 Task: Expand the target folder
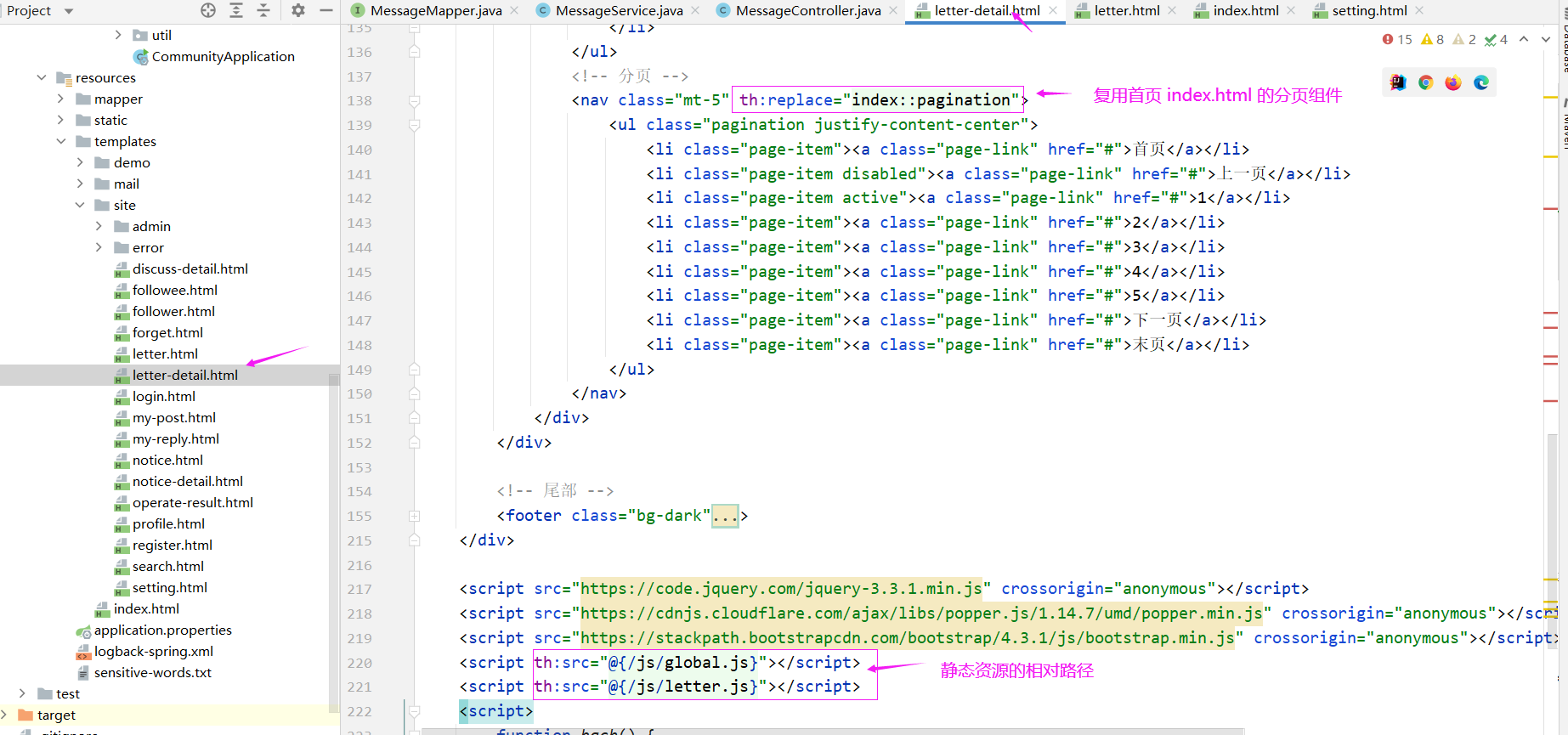click(x=4, y=715)
